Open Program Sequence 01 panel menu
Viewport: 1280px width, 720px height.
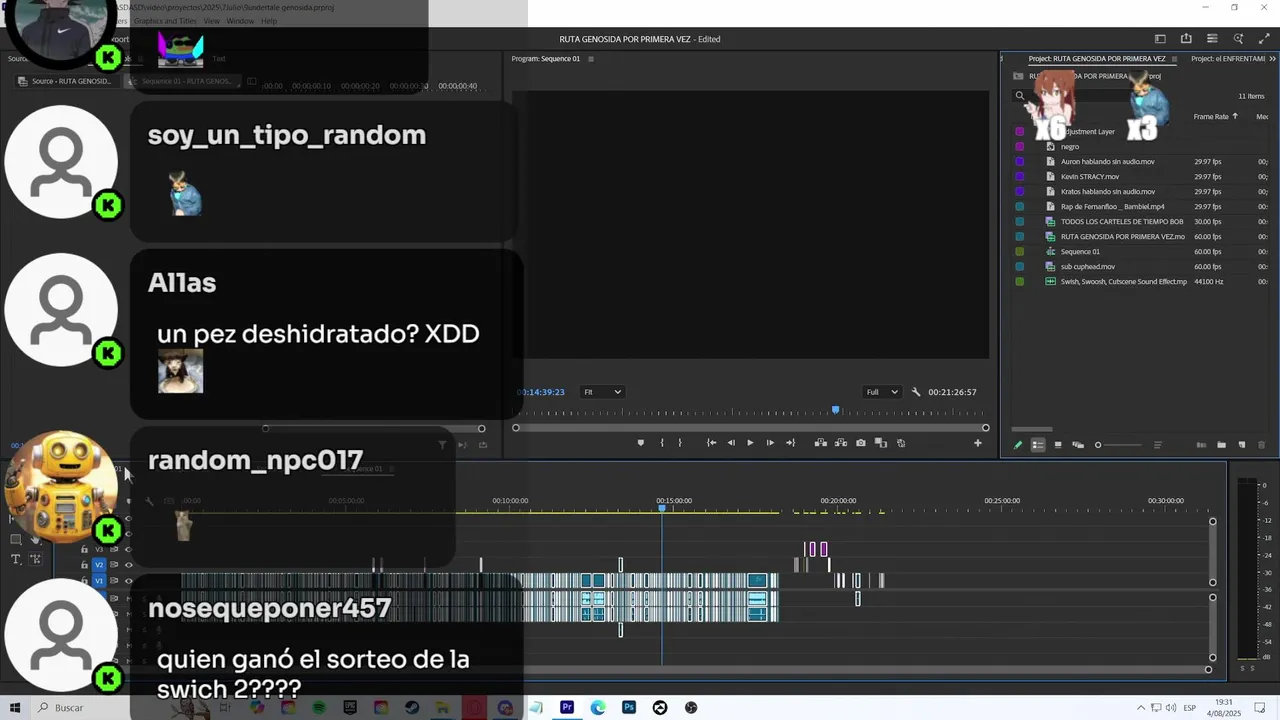click(x=591, y=59)
